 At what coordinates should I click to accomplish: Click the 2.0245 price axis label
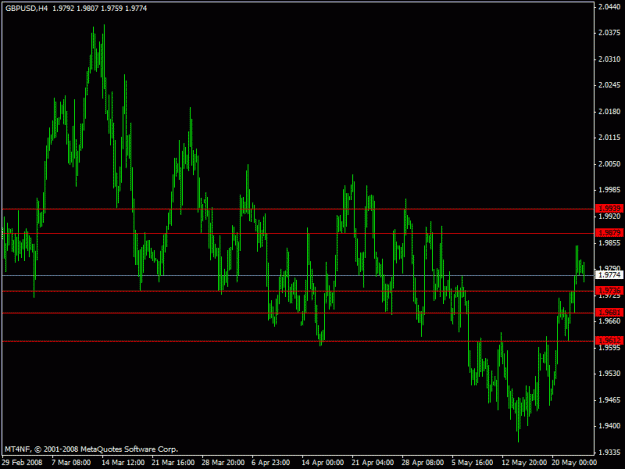(x=609, y=85)
